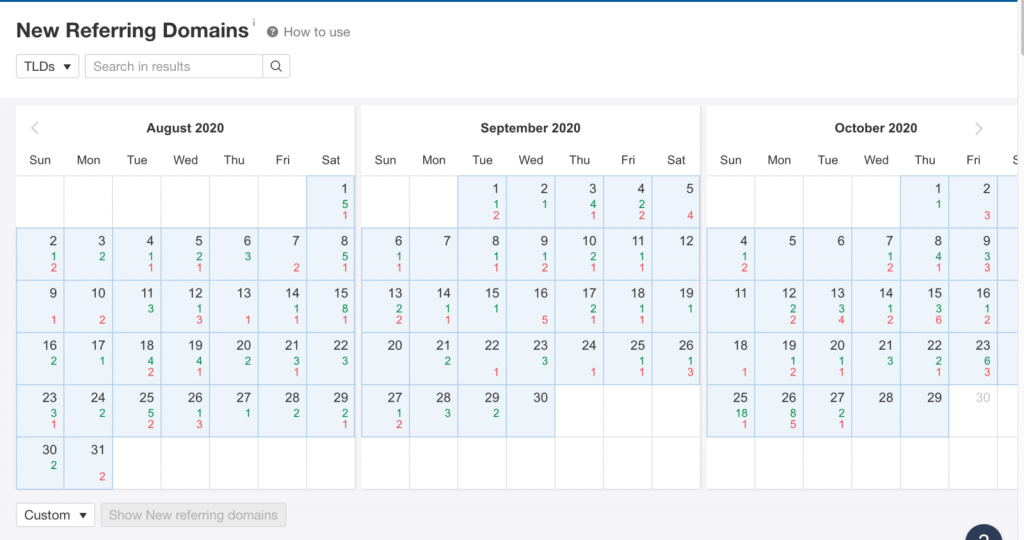Open the How to use link
This screenshot has width=1024, height=540.
pyautogui.click(x=316, y=32)
